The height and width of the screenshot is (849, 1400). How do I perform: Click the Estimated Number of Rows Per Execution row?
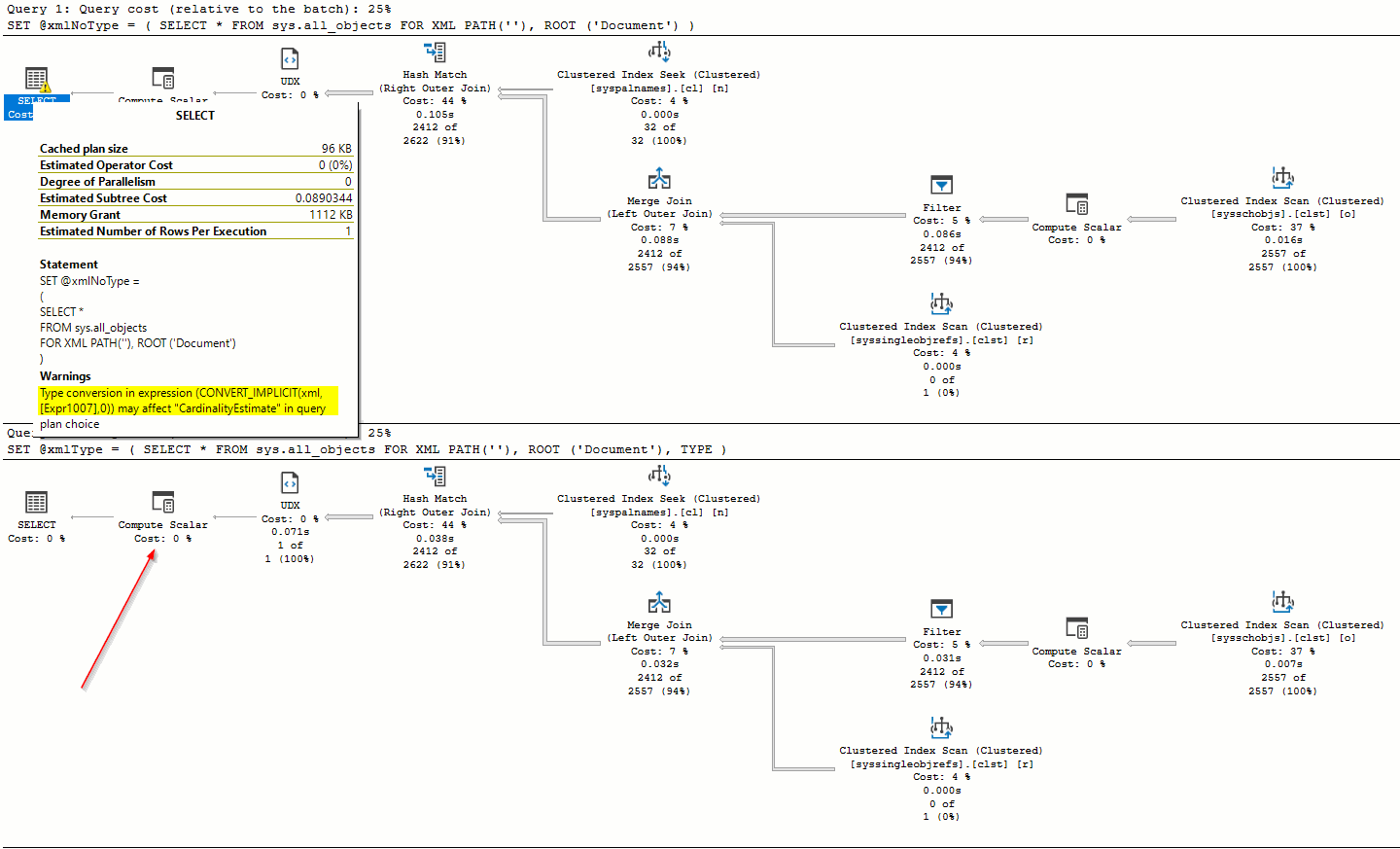point(195,231)
